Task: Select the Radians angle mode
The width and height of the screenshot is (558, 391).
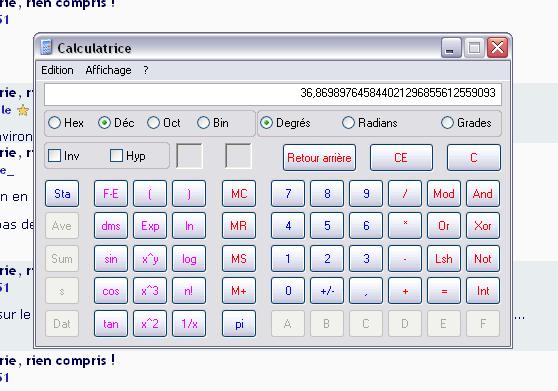Action: 370,123
